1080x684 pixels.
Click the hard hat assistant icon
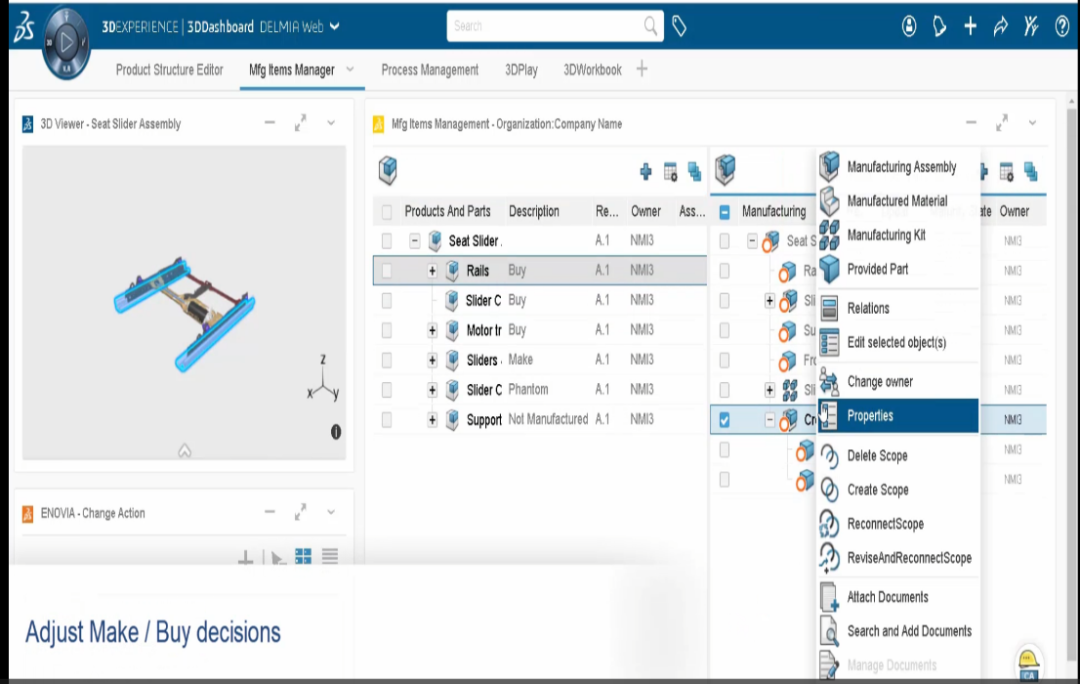point(1028,663)
